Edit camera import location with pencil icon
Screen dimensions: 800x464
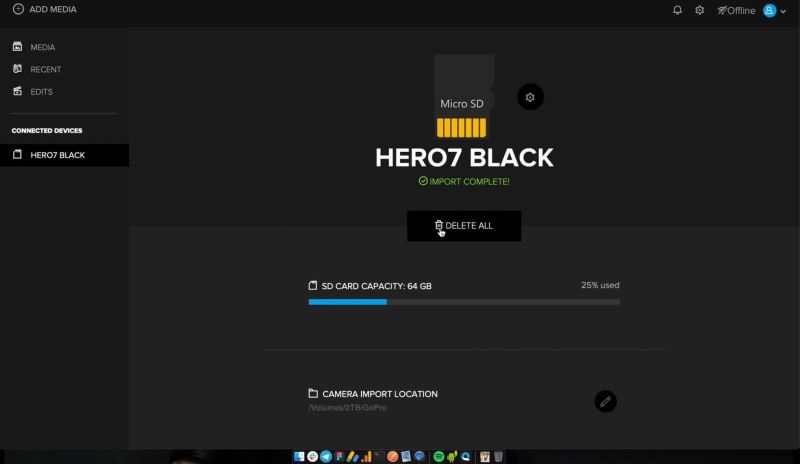pos(606,401)
